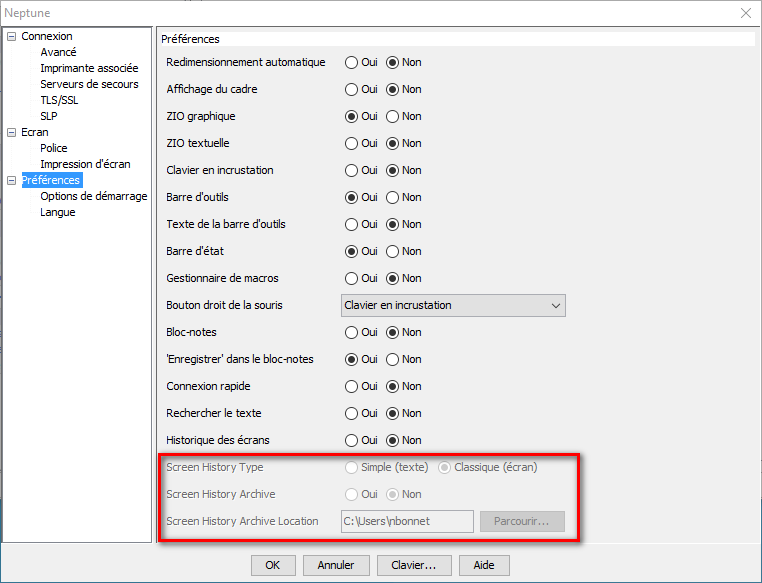Close the Neptune dialog window
This screenshot has height=583, width=762.
coord(746,13)
